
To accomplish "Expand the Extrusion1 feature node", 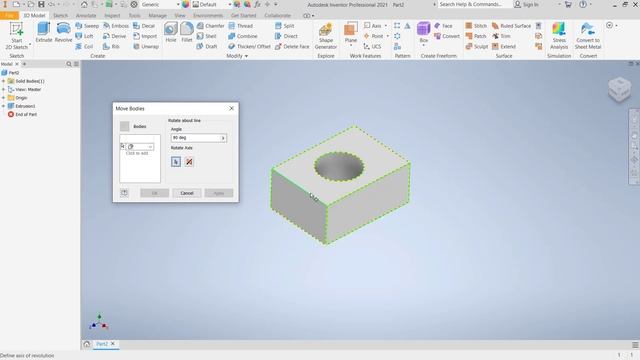I will (x=4, y=106).
